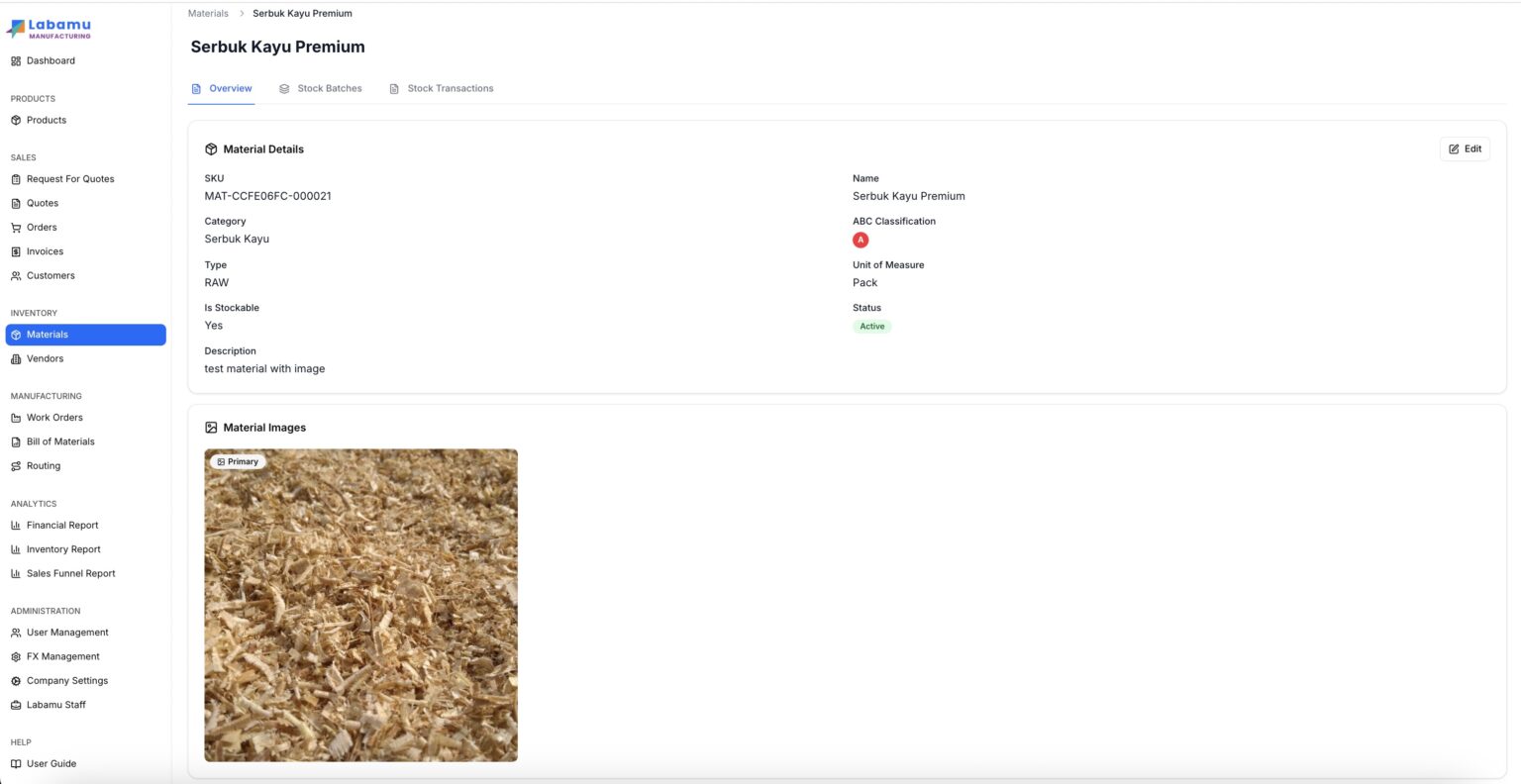Open the Stock Transactions tab
Viewport: 1521px width, 784px height.
(442, 89)
